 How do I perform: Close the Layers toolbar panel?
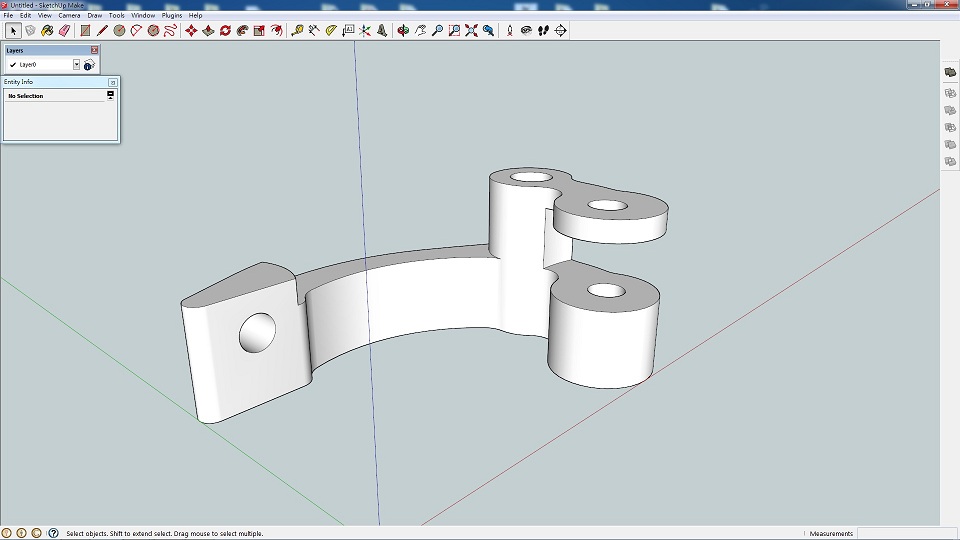94,50
